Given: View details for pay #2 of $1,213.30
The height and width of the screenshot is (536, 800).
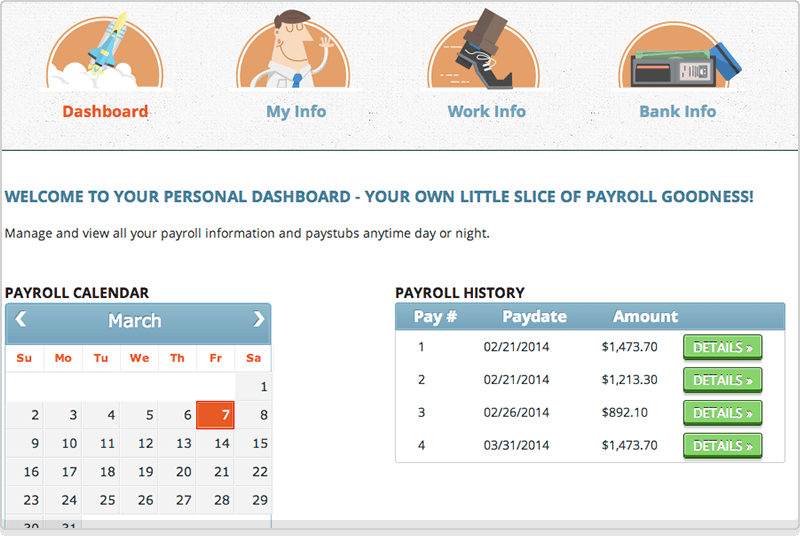Looking at the screenshot, I should [722, 380].
